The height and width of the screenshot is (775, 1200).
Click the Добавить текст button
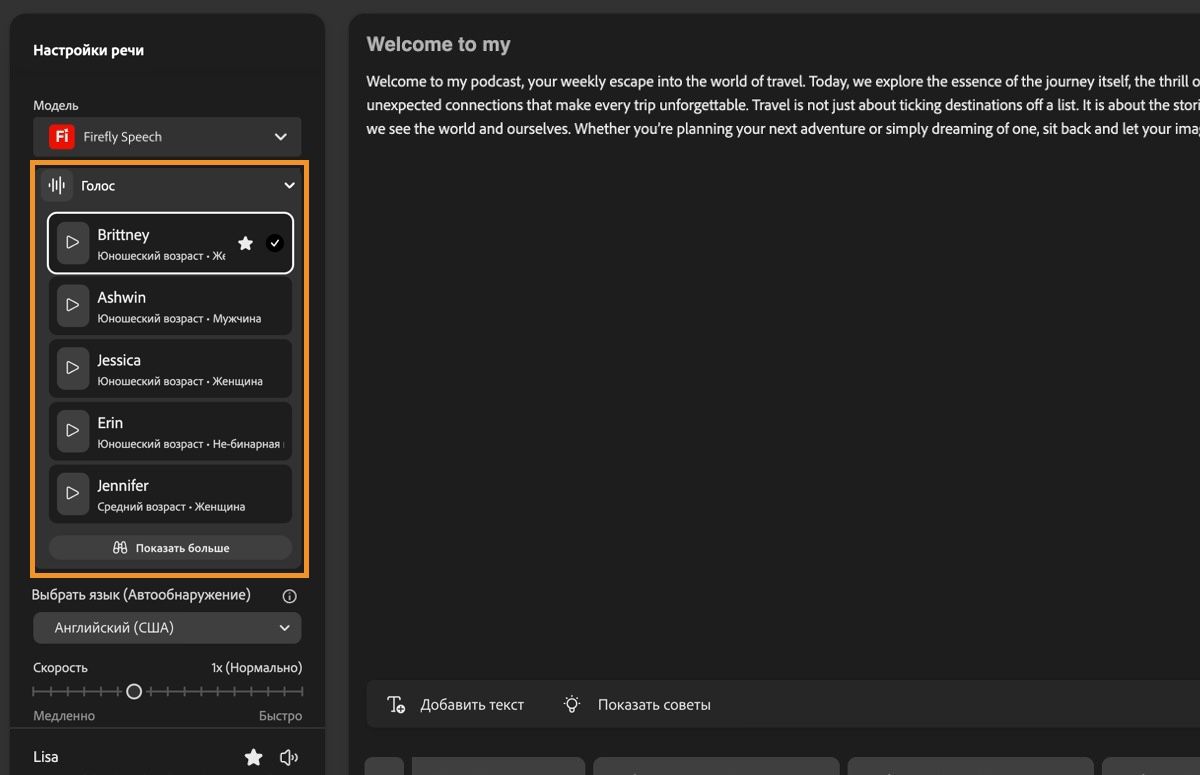coord(456,705)
